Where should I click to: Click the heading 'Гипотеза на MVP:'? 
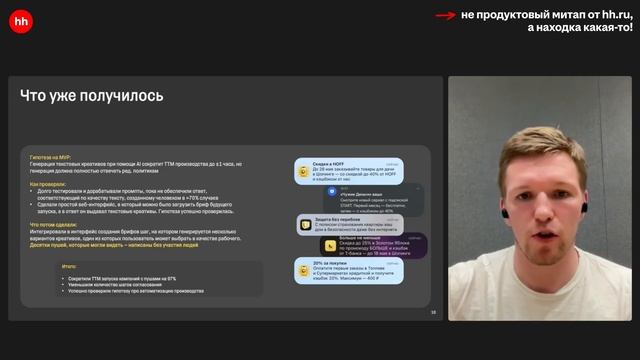[50, 157]
